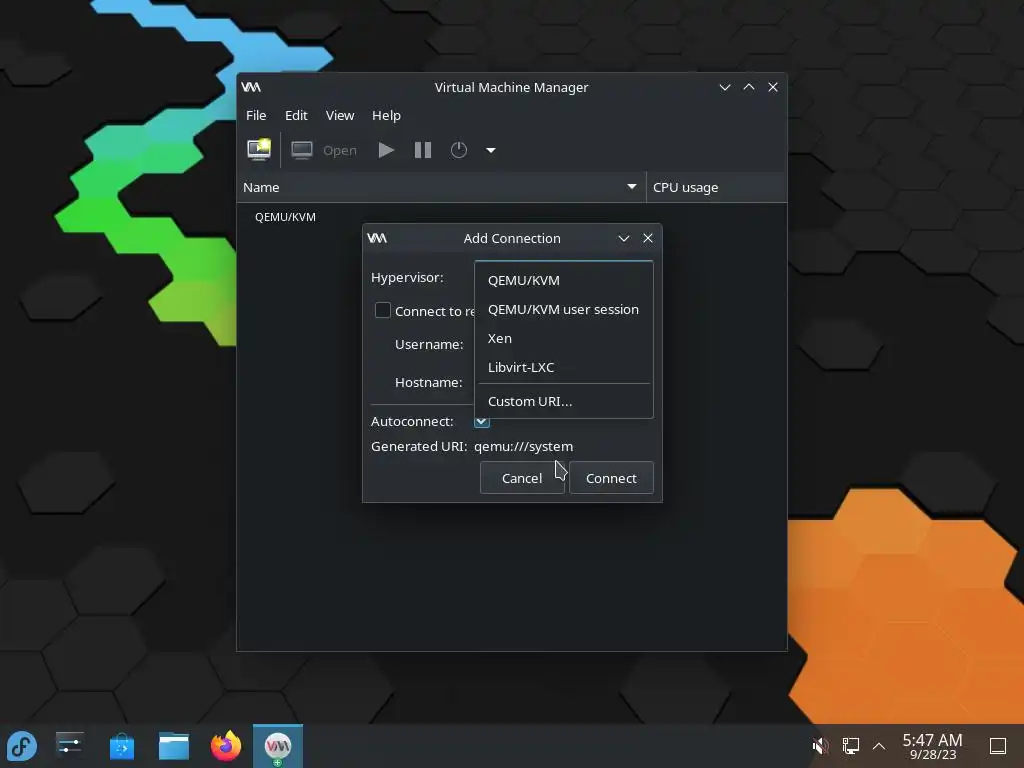Click the muted volume tray icon
This screenshot has height=768, width=1024.
[820, 746]
